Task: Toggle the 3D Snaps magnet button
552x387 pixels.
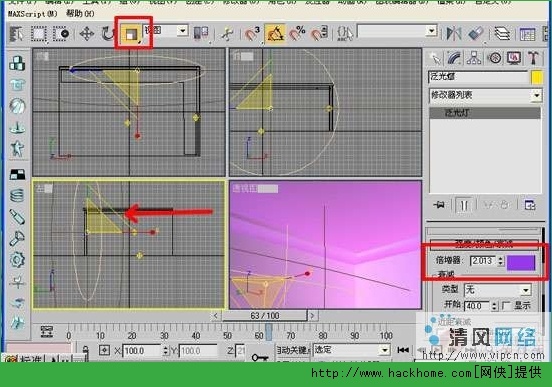Action: 252,34
